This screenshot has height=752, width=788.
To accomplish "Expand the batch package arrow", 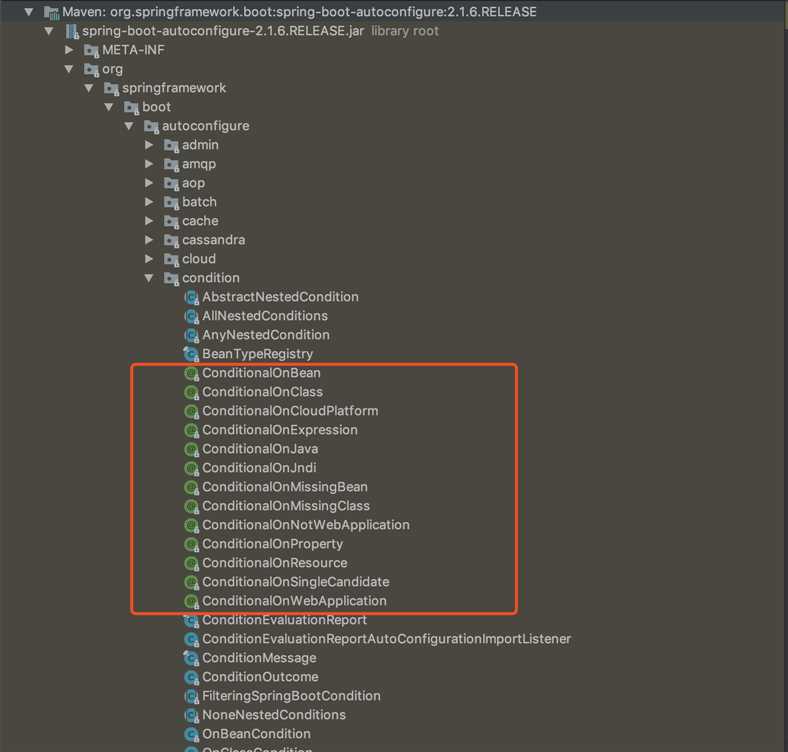I will pyautogui.click(x=149, y=202).
